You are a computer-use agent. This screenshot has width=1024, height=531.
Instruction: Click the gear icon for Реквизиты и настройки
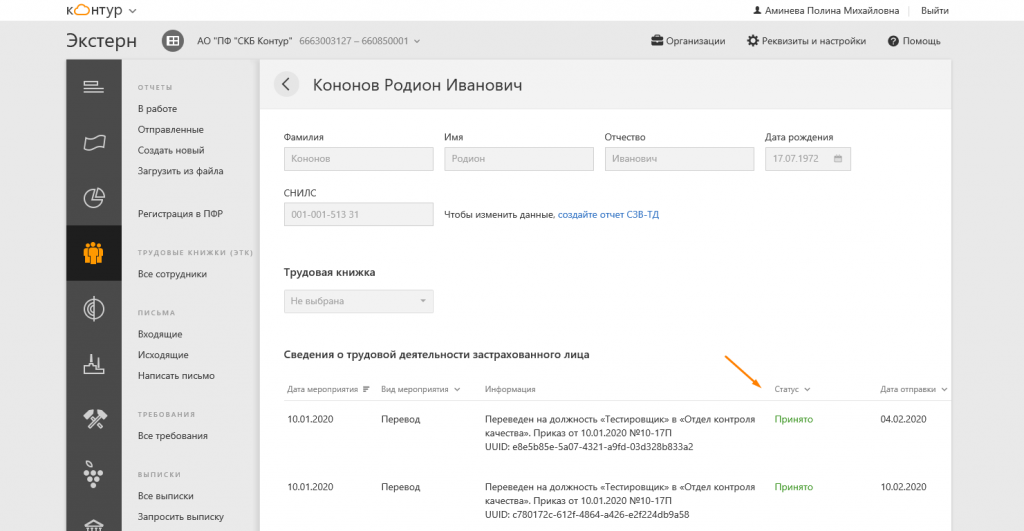point(753,40)
